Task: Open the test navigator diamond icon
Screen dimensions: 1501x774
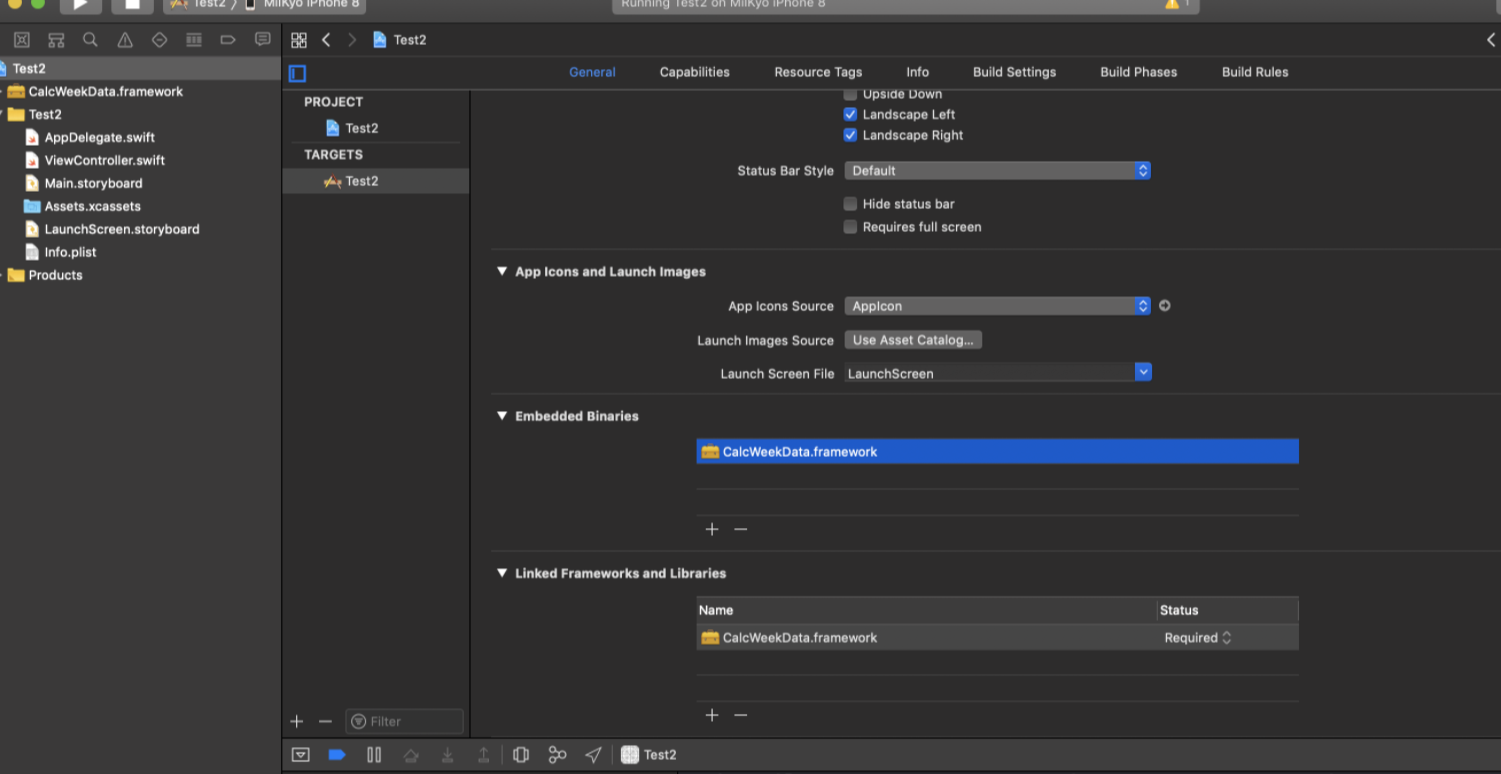Action: 159,40
